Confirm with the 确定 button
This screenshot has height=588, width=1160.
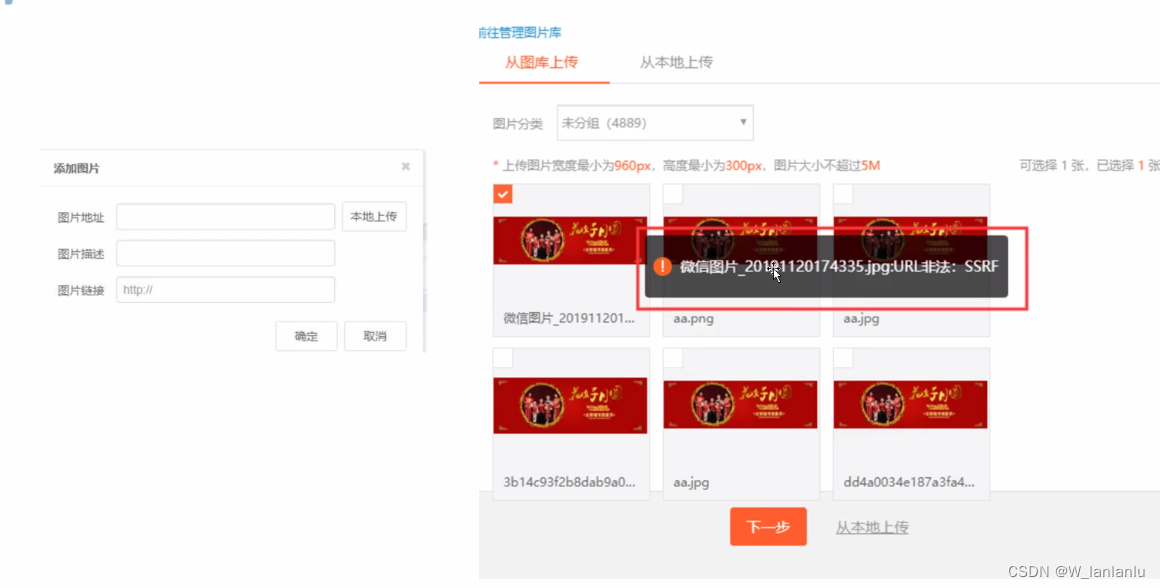[x=306, y=336]
